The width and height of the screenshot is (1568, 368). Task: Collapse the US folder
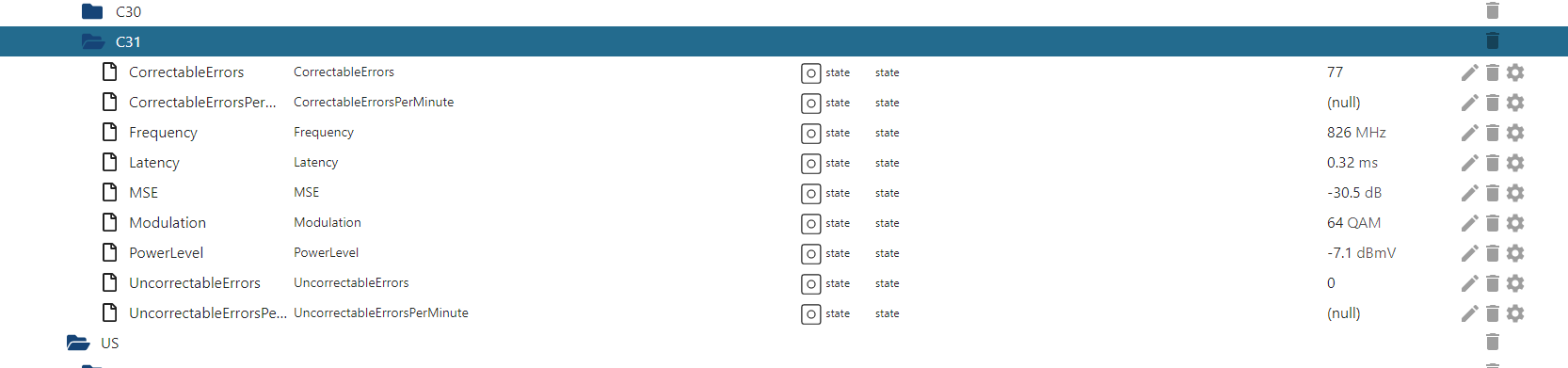coord(78,343)
